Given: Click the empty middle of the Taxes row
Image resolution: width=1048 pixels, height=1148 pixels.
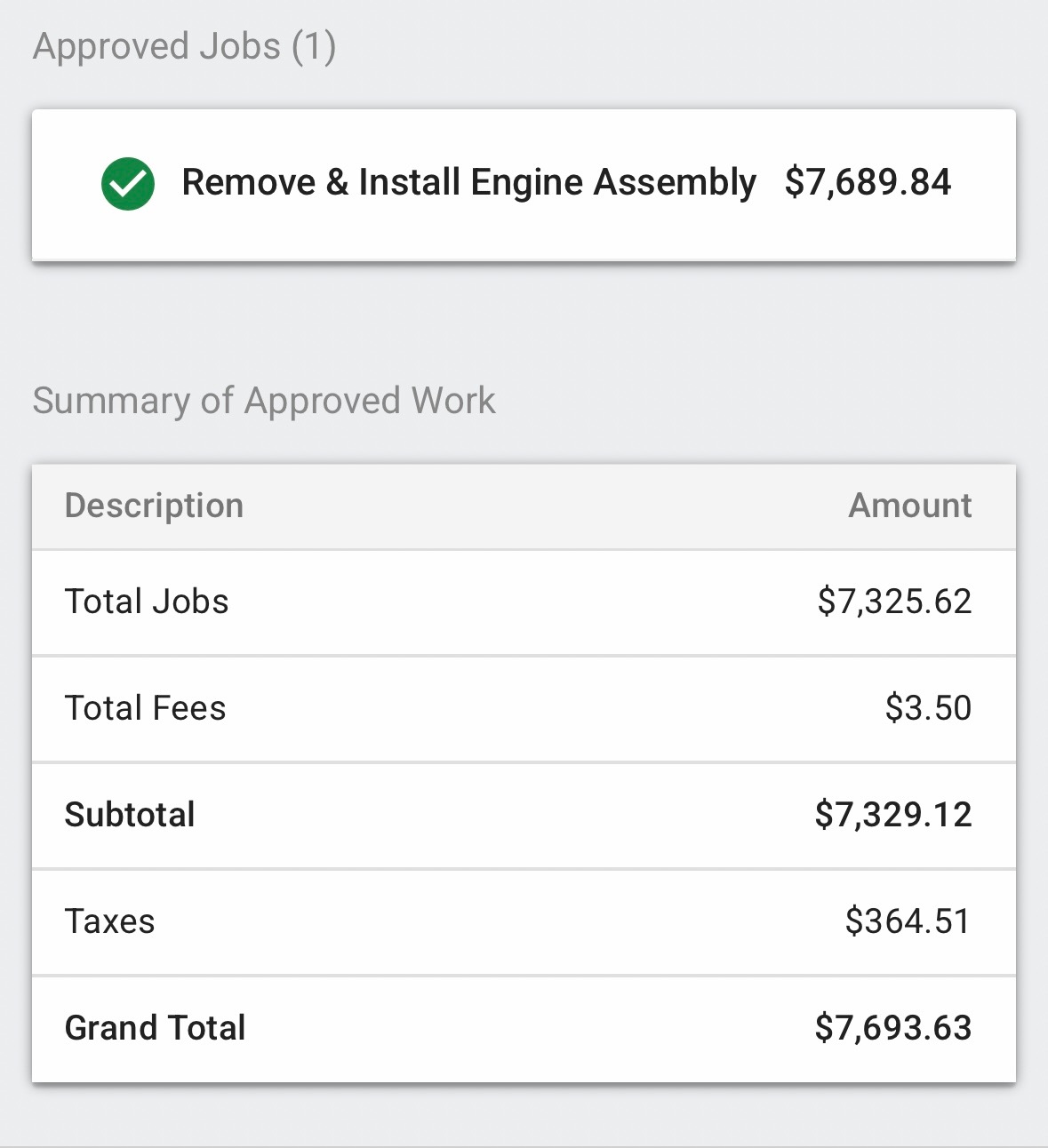Looking at the screenshot, I should pos(498,921).
